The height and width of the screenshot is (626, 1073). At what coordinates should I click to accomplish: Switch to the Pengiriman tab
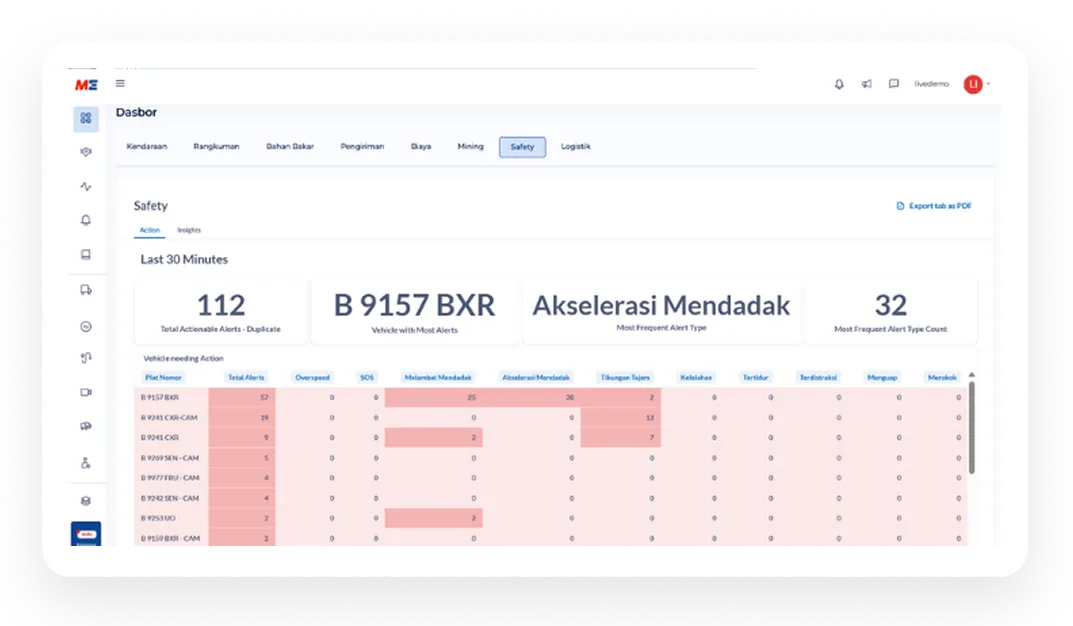coord(362,146)
